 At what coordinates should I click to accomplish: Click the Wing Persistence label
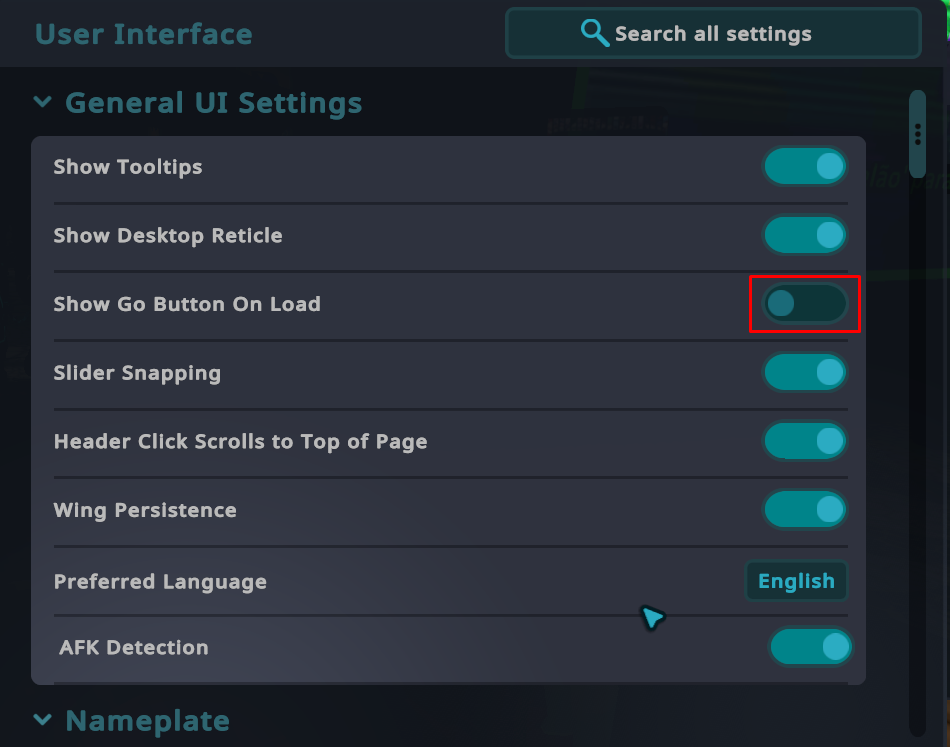pos(145,510)
